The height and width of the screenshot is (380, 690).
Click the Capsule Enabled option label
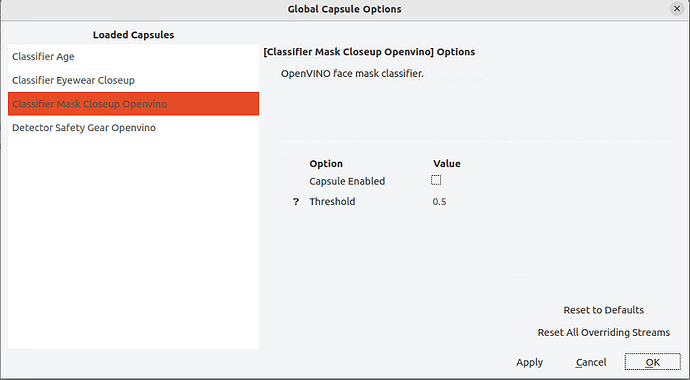pos(347,181)
